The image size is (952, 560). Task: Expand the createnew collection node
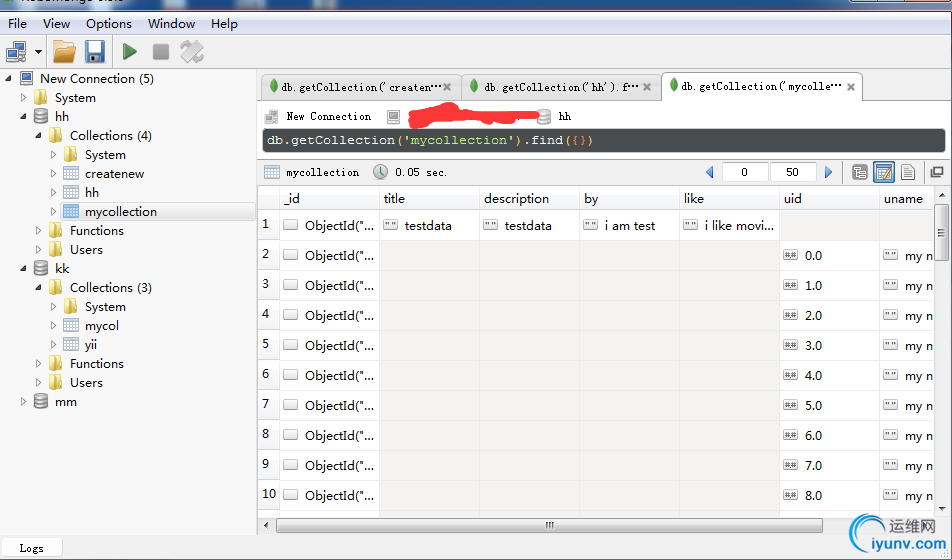[53, 173]
